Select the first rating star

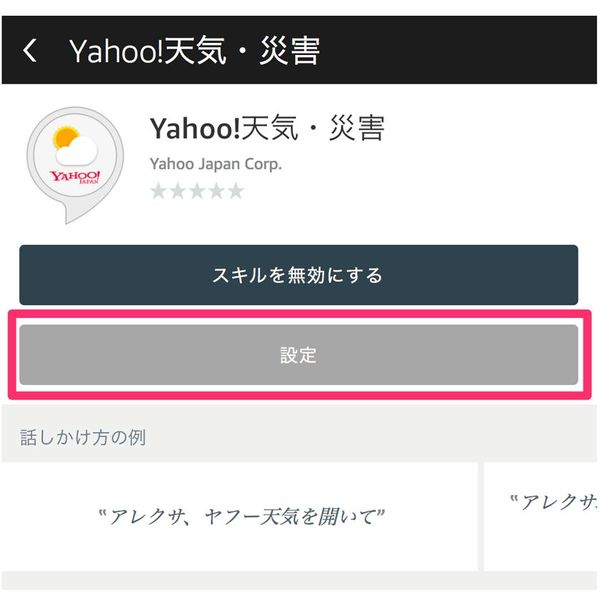tap(159, 191)
